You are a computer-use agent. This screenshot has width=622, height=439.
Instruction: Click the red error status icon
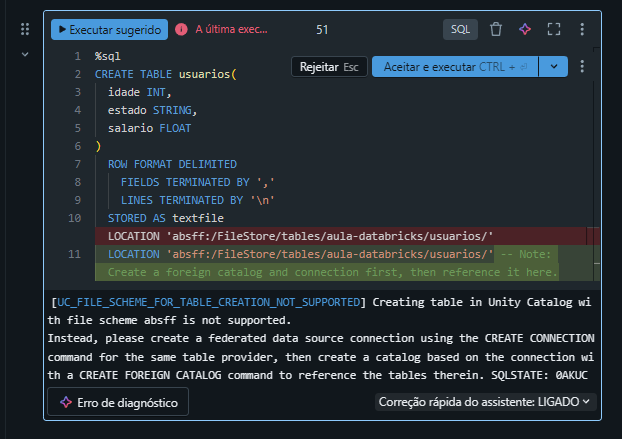(x=181, y=29)
